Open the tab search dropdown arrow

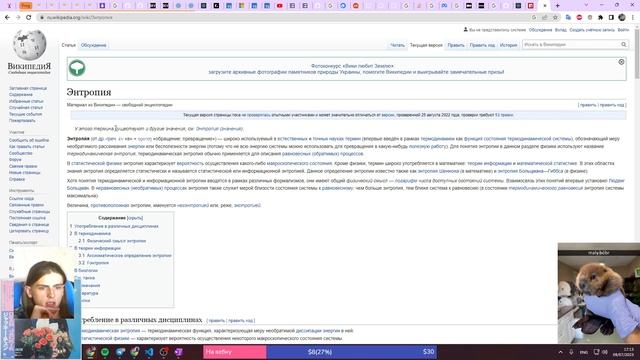click(586, 5)
